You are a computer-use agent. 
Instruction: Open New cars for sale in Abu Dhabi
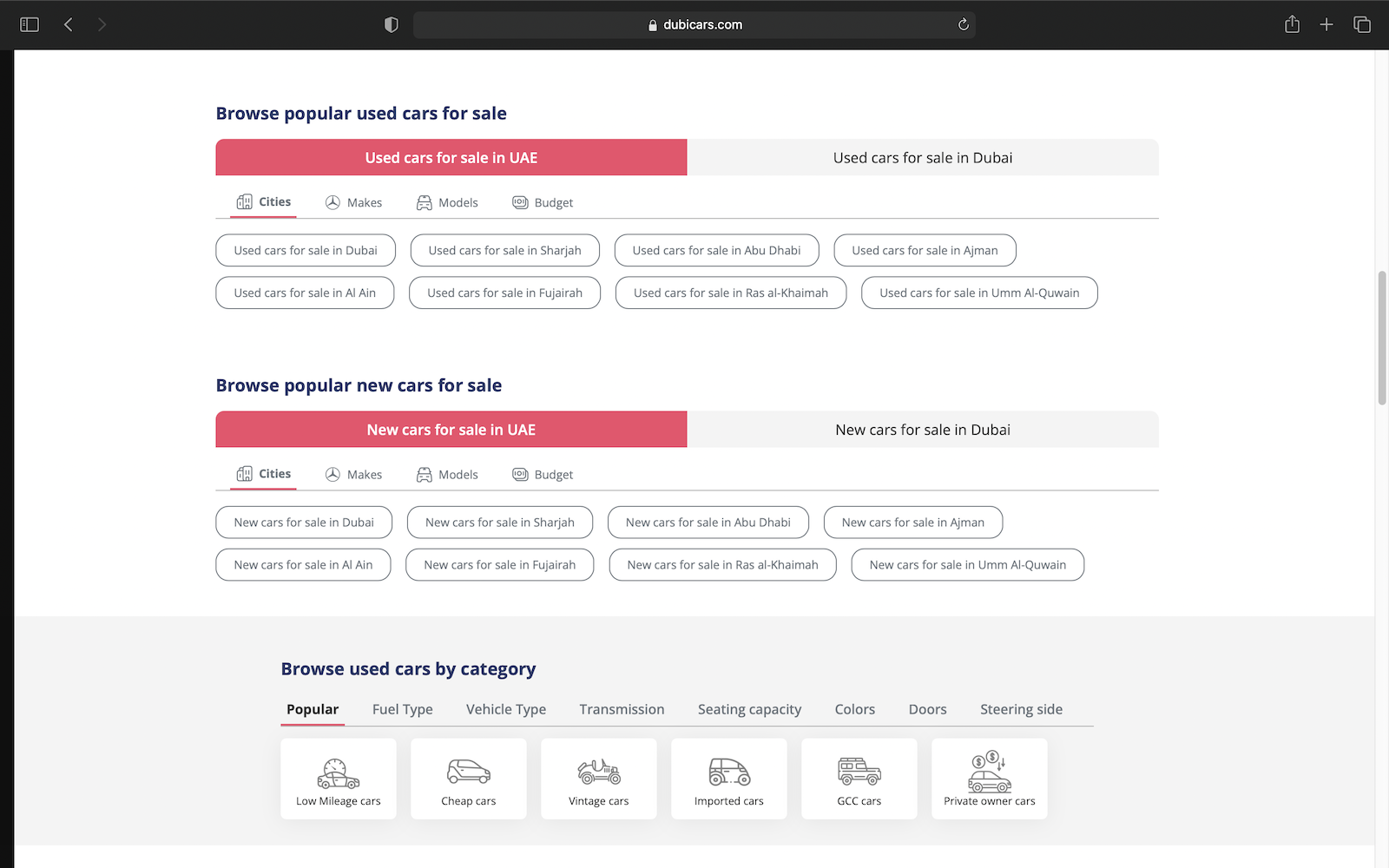[x=708, y=523]
